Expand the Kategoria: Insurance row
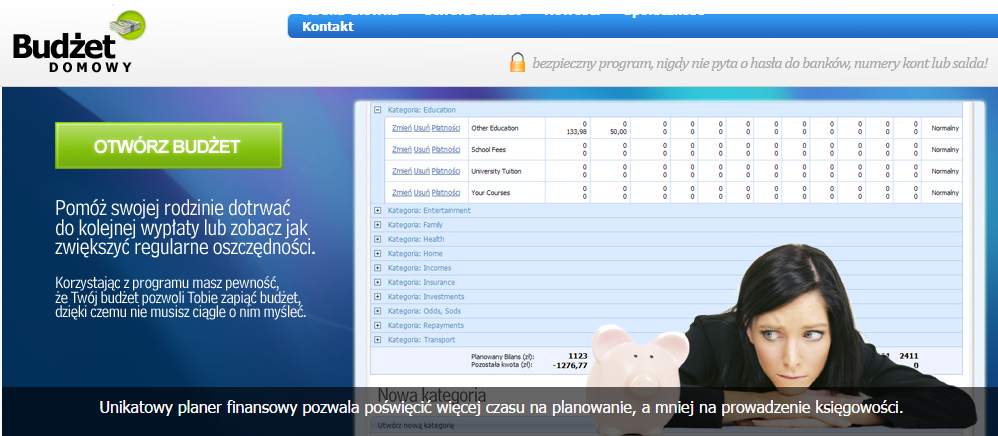Viewport: 998px width, 436px height. [x=377, y=282]
